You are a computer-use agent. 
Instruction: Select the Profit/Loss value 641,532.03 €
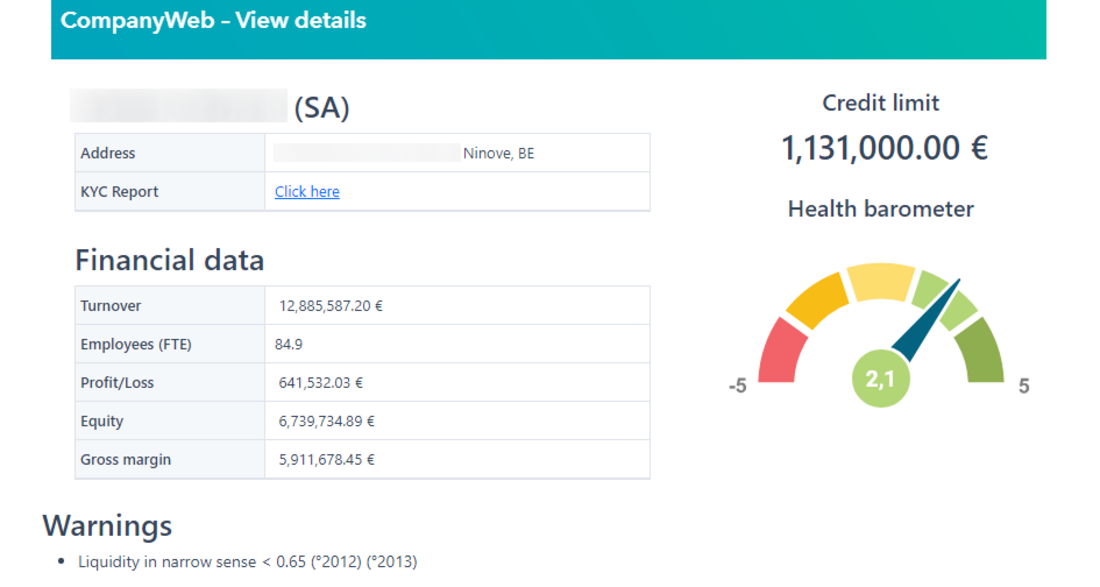click(321, 383)
